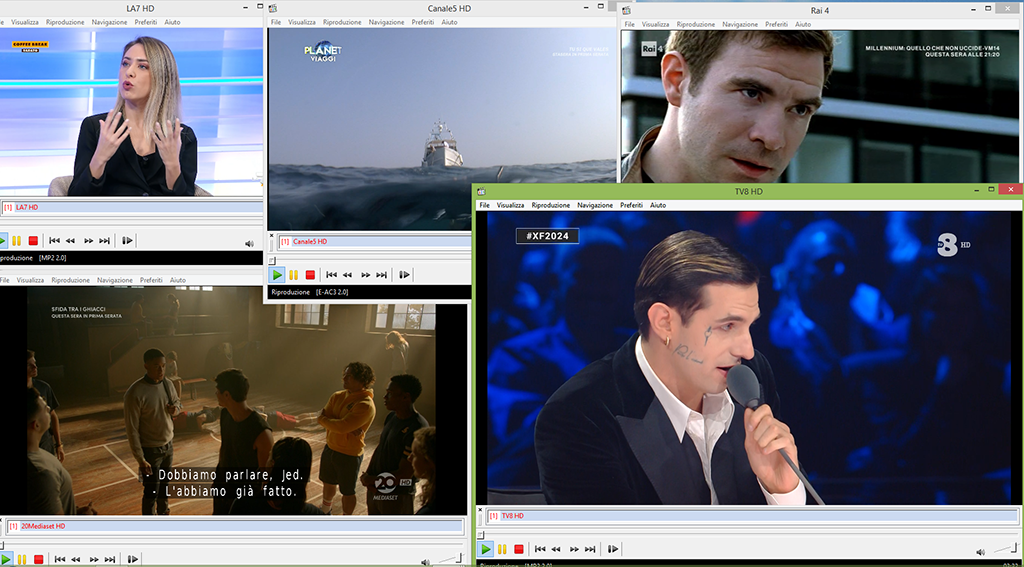Skip to next in 20Mediaset HD player
1024x567 pixels.
110,559
